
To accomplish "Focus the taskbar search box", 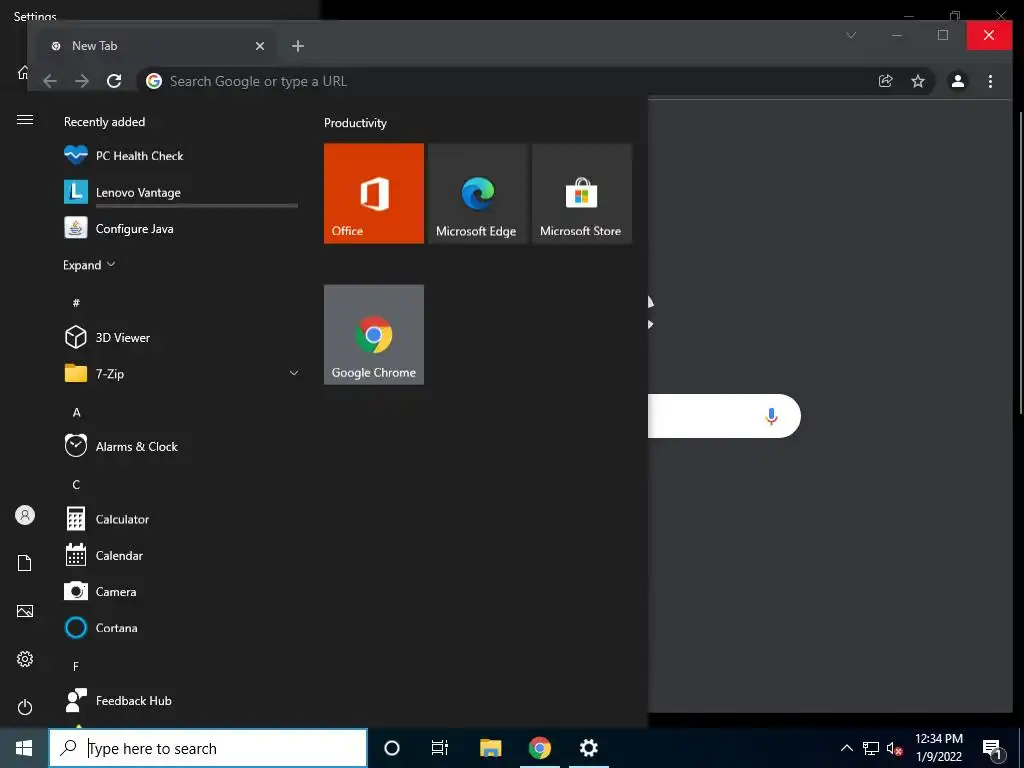I will click(208, 748).
